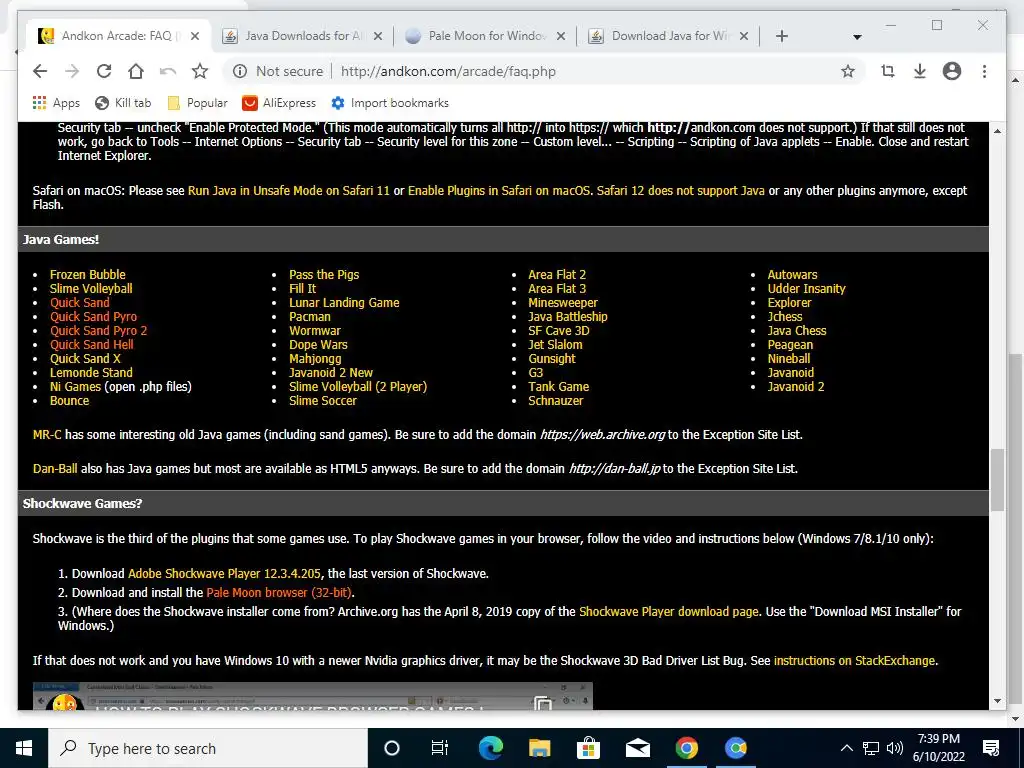Viewport: 1024px width, 768px height.
Task: Click the undo closed tab icon
Action: [168, 71]
